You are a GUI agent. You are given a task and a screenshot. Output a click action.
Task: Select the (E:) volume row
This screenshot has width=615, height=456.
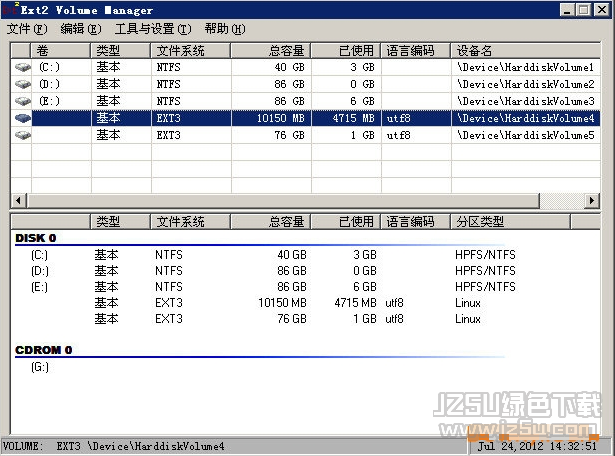point(306,101)
